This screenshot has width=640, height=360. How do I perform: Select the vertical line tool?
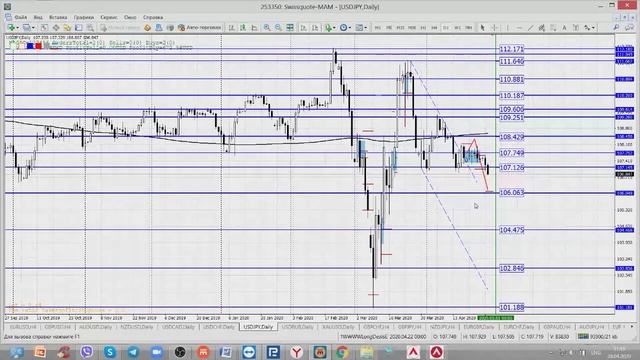[x=507, y=28]
